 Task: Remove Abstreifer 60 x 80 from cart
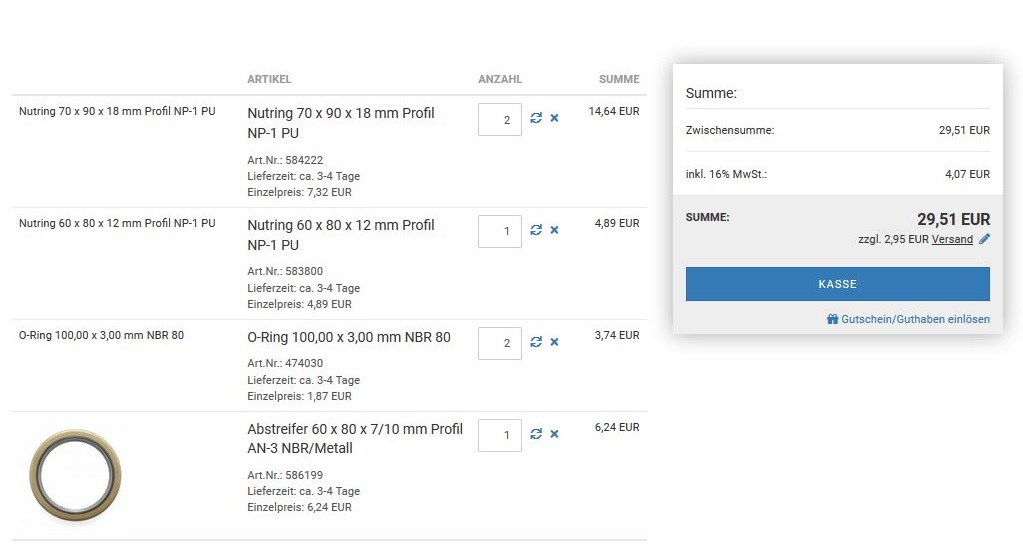tap(554, 434)
